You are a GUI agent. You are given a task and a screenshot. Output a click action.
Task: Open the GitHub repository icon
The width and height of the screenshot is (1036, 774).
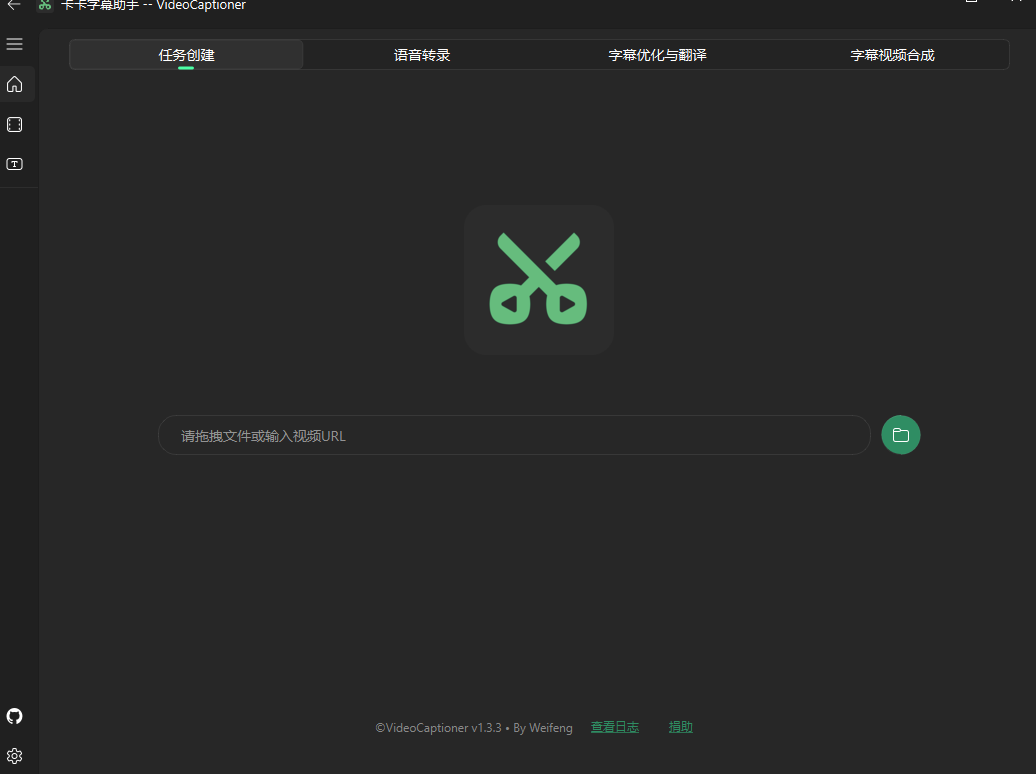click(15, 716)
